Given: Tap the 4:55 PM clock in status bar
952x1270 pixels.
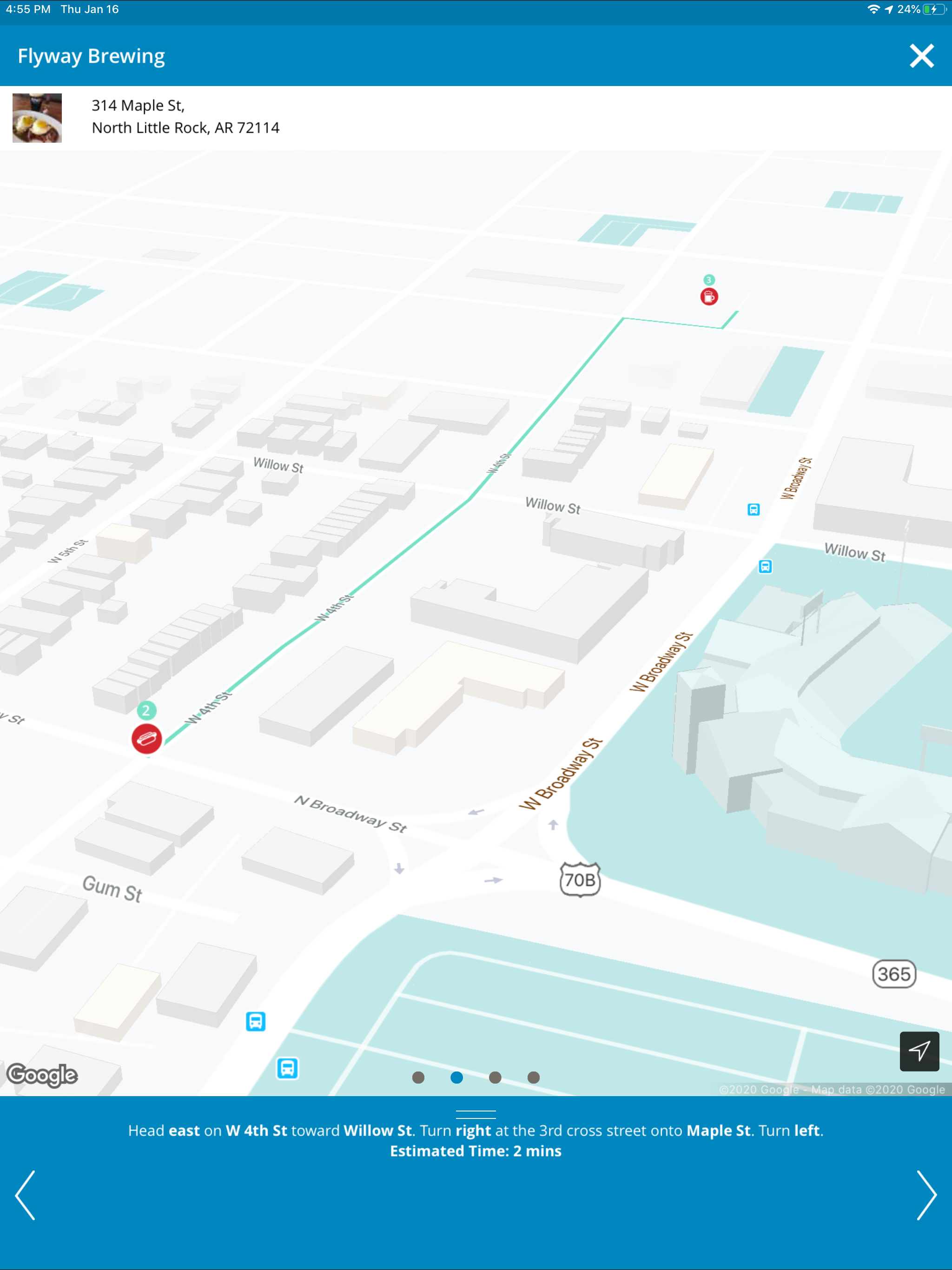Looking at the screenshot, I should pyautogui.click(x=28, y=9).
